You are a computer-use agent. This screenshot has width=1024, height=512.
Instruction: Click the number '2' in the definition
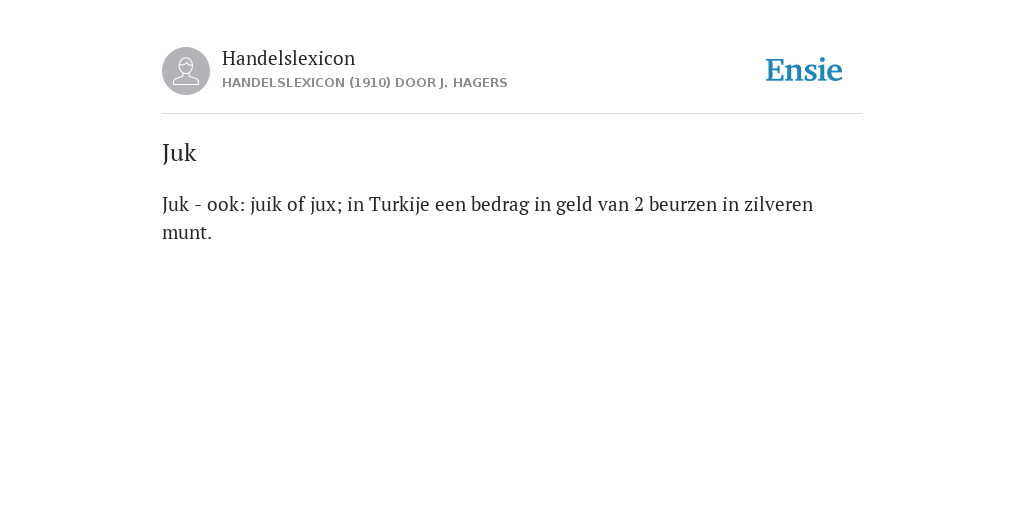(639, 204)
